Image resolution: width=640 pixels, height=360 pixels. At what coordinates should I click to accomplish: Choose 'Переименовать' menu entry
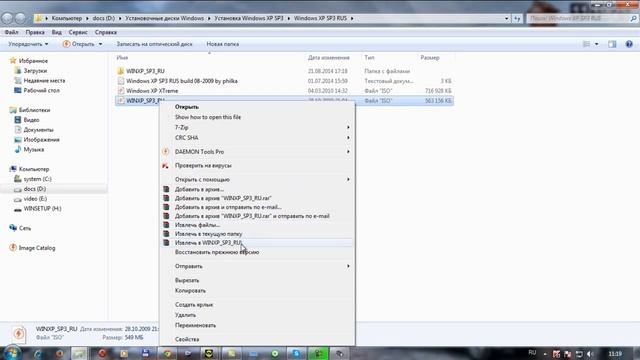pyautogui.click(x=257, y=325)
